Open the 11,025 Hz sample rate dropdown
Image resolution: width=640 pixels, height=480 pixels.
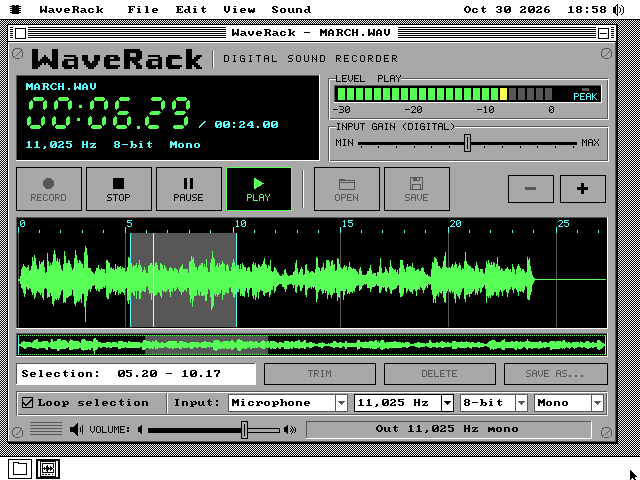[x=404, y=403]
